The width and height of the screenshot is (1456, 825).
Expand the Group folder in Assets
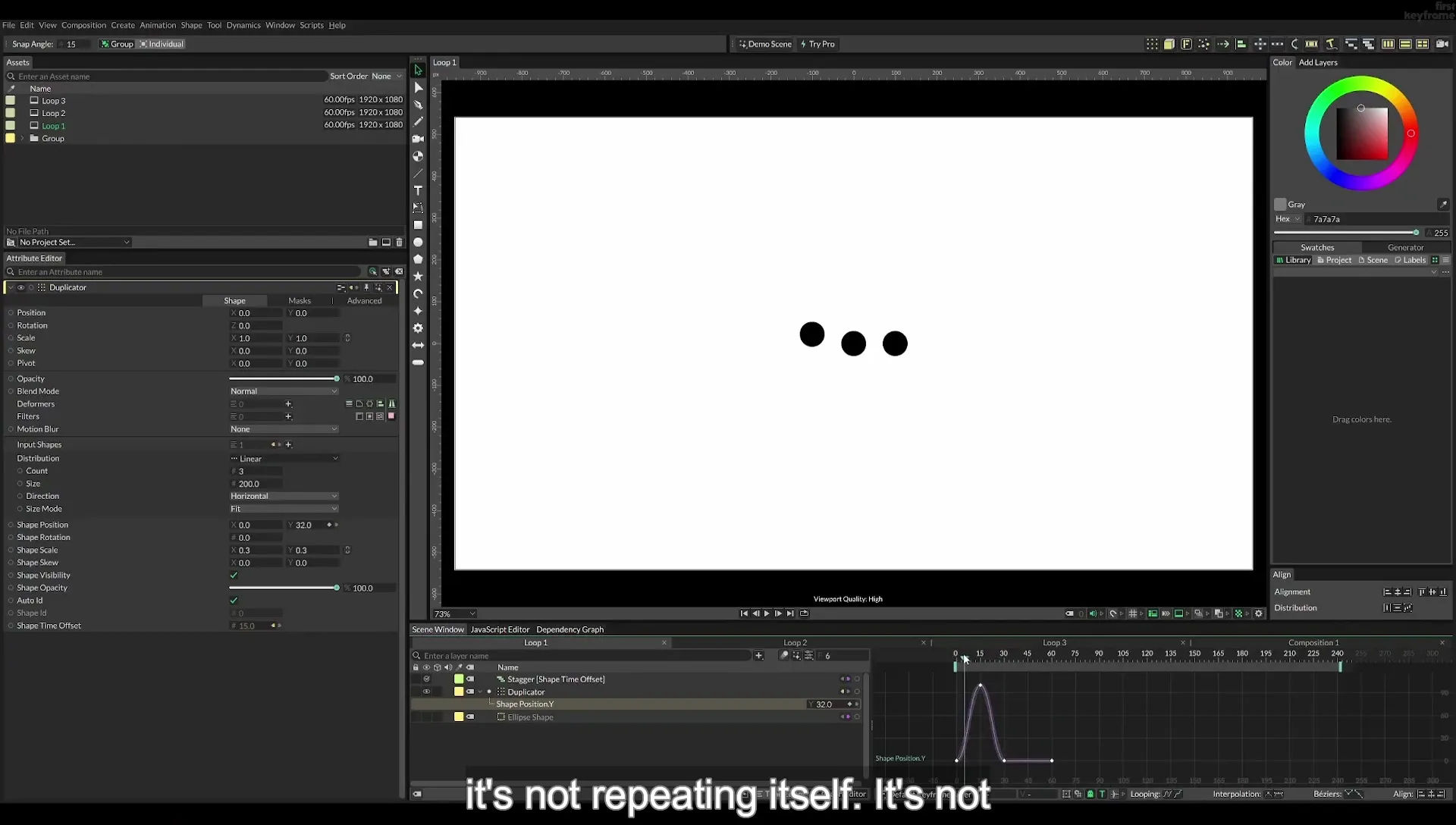[x=23, y=139]
